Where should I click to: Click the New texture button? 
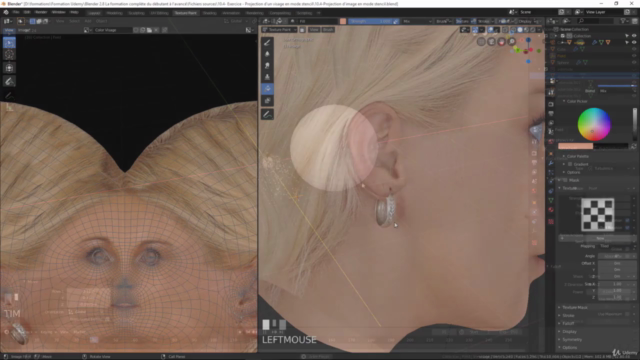point(600,238)
